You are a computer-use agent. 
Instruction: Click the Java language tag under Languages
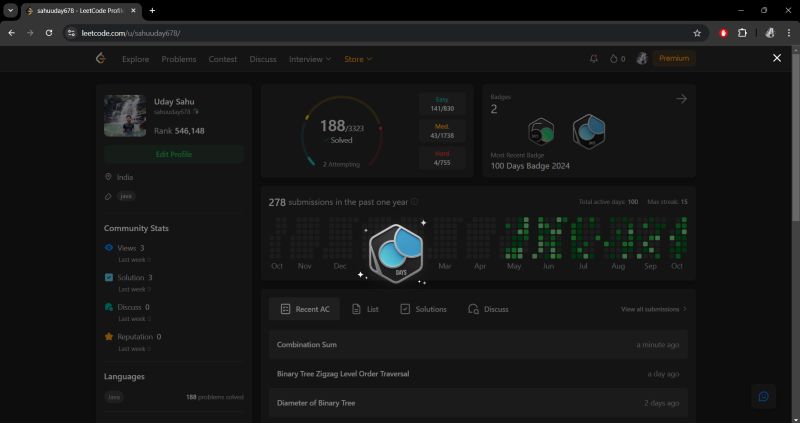[114, 396]
